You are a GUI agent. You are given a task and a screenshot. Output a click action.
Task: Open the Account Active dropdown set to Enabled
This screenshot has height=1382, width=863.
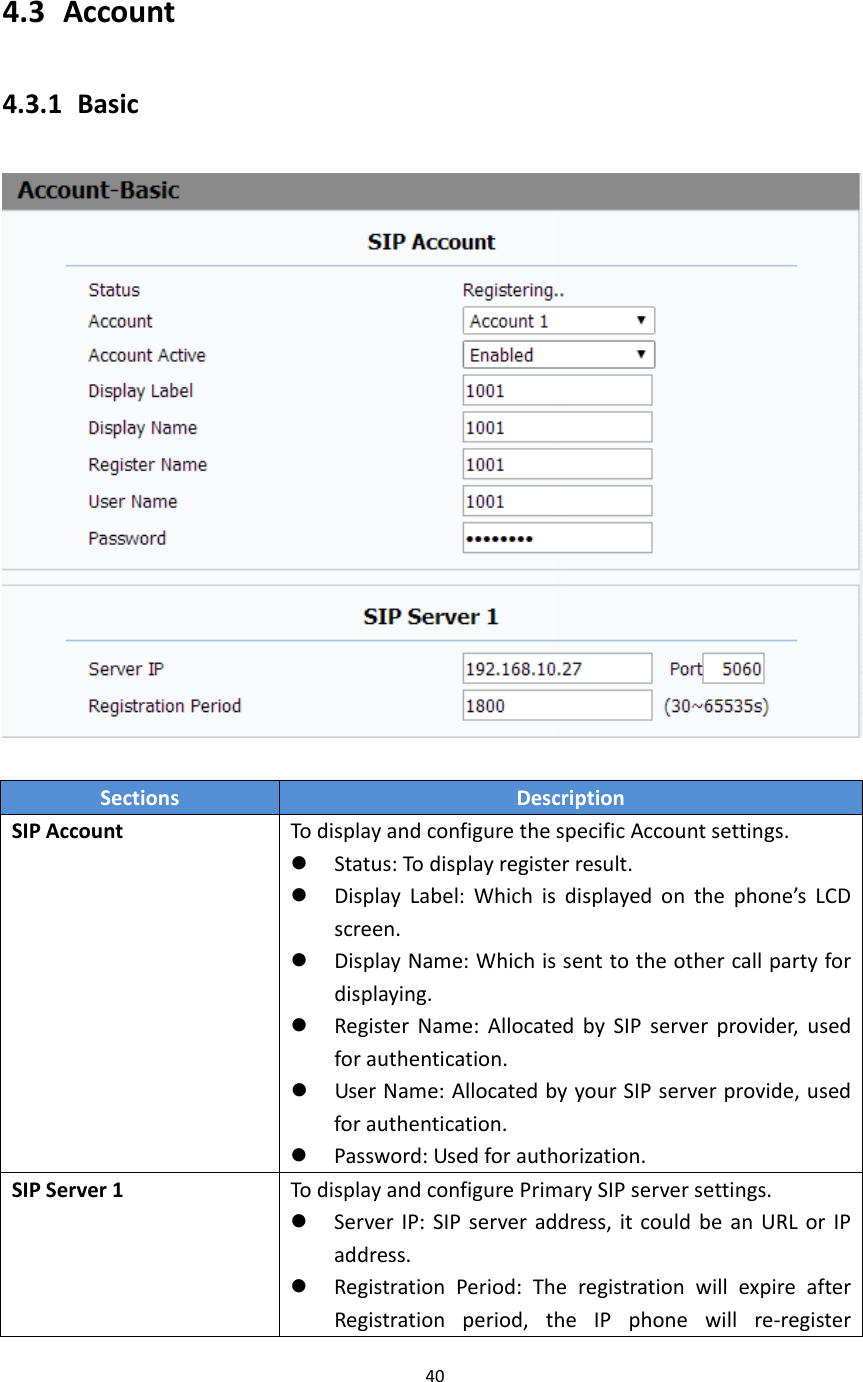click(x=556, y=354)
